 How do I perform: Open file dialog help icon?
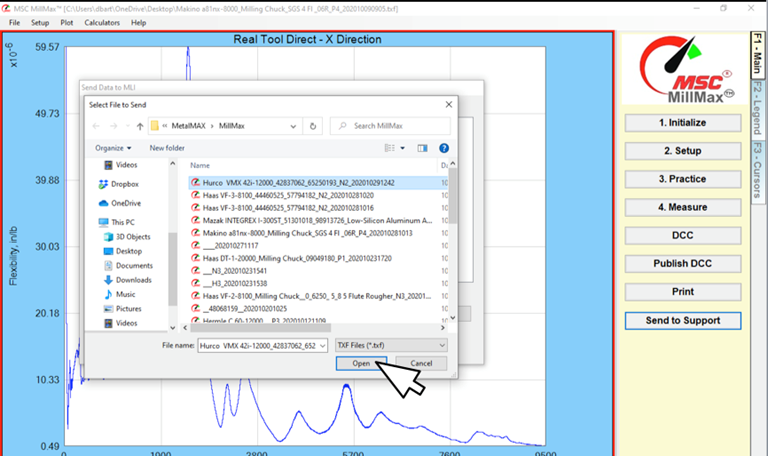point(444,148)
